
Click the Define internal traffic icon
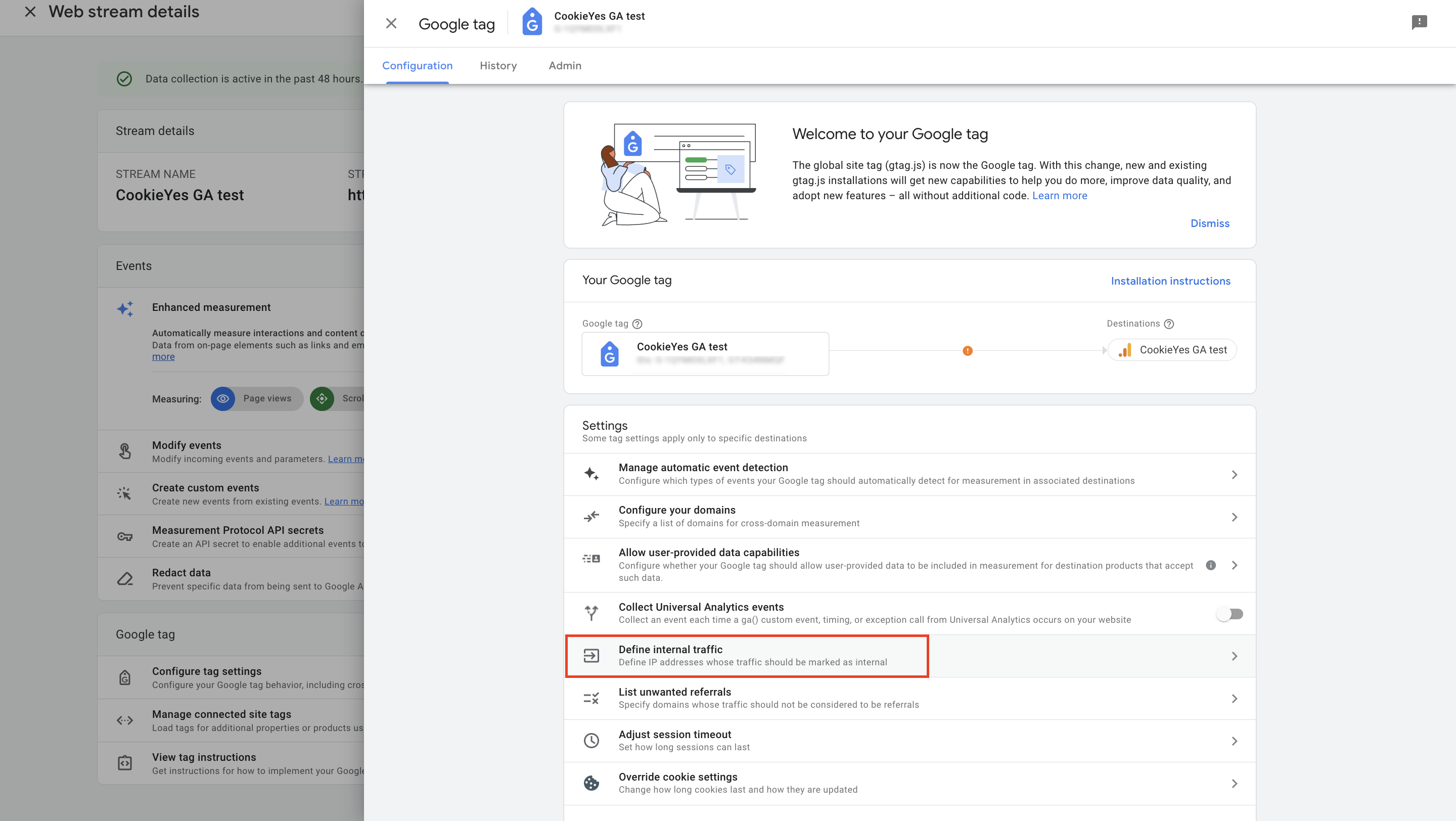coord(591,656)
